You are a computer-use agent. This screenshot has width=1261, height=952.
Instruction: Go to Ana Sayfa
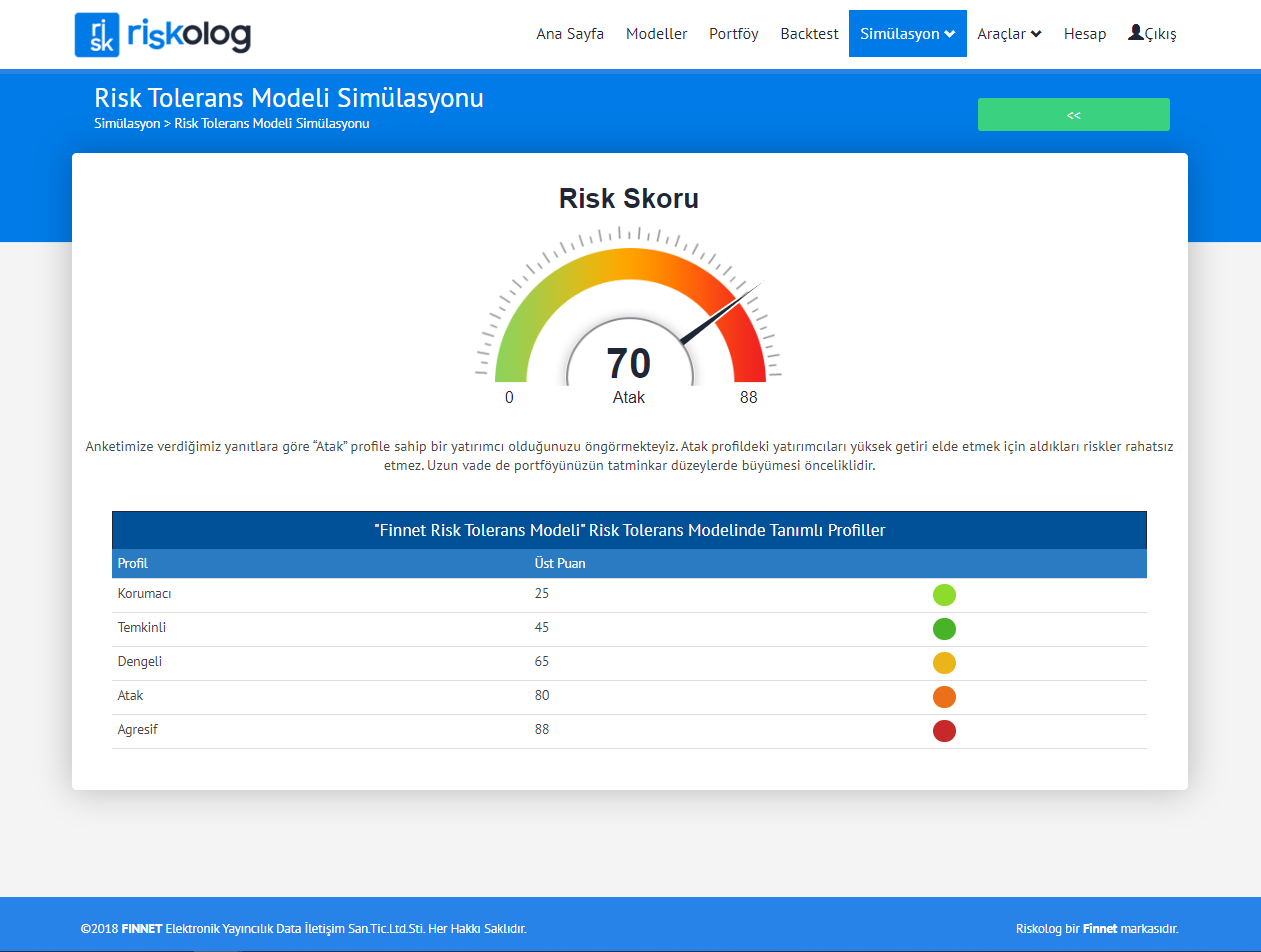point(570,34)
